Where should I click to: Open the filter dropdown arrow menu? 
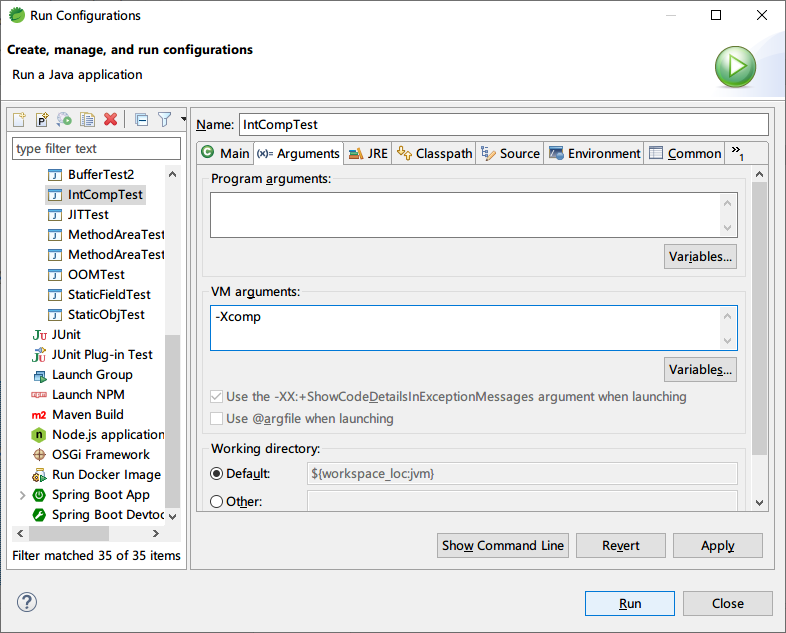[x=183, y=120]
